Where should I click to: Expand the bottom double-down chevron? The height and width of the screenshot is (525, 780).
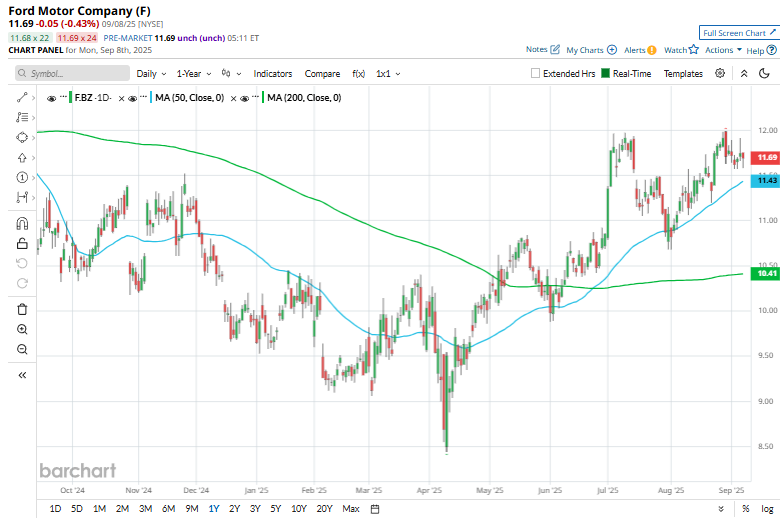[721, 509]
